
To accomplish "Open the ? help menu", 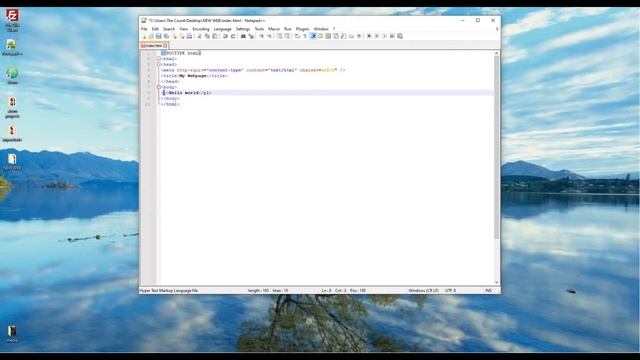I will pyautogui.click(x=334, y=29).
